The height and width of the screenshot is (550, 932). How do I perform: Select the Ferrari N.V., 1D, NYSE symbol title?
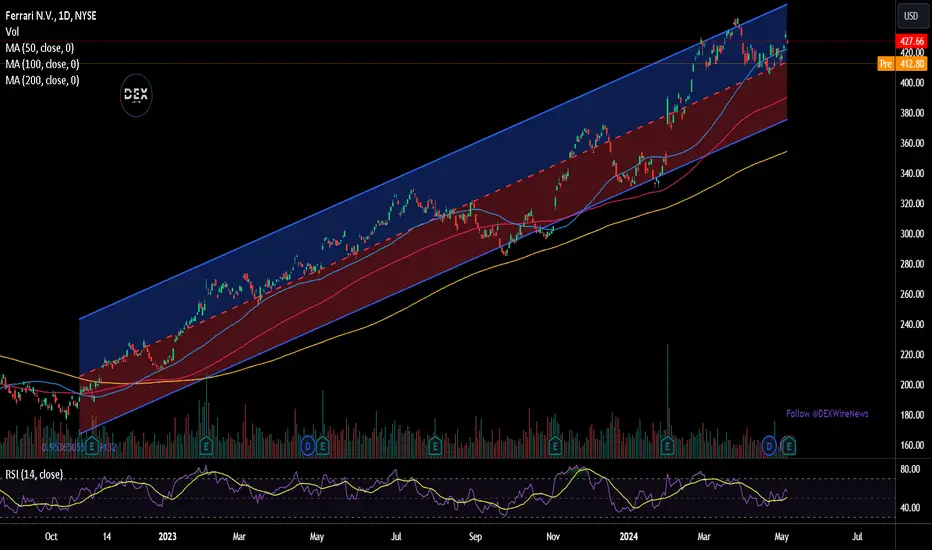tap(51, 16)
